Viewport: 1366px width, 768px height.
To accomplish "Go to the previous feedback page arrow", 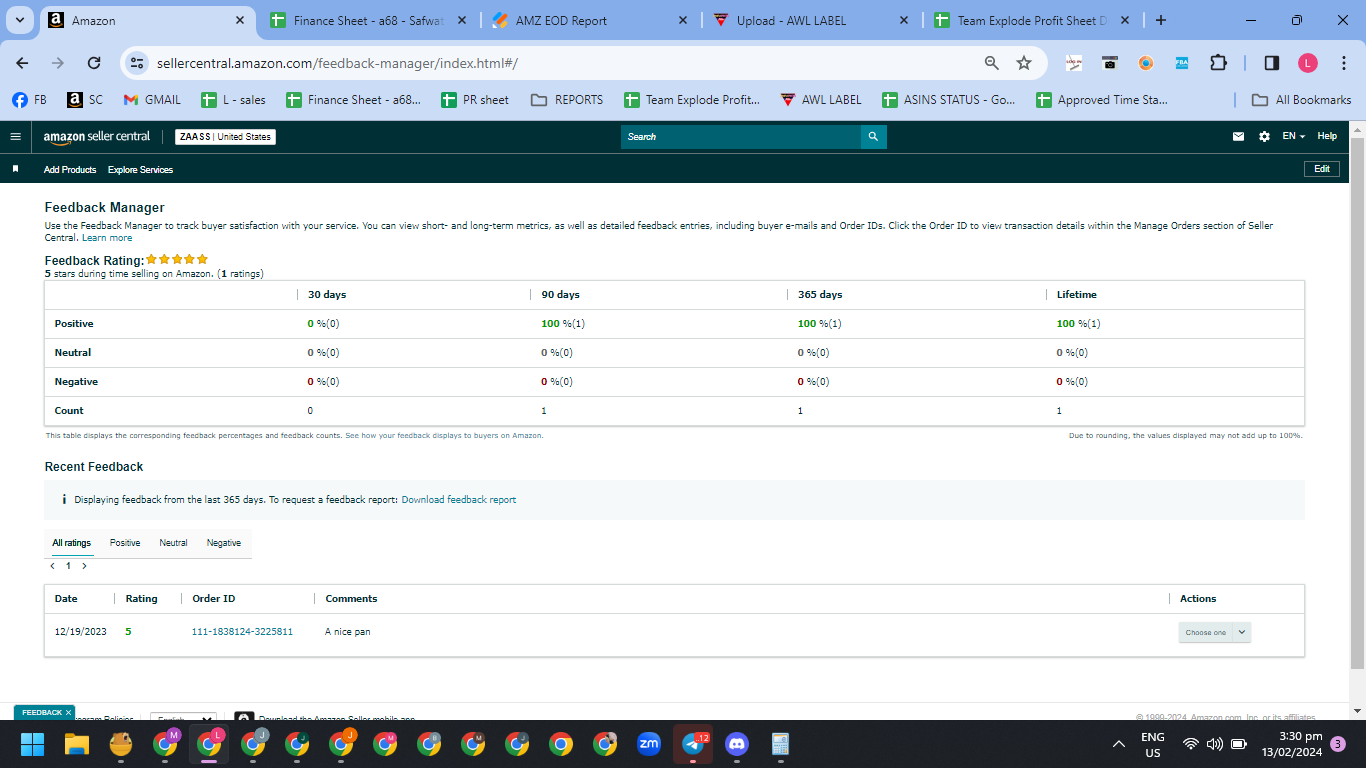I will (52, 566).
